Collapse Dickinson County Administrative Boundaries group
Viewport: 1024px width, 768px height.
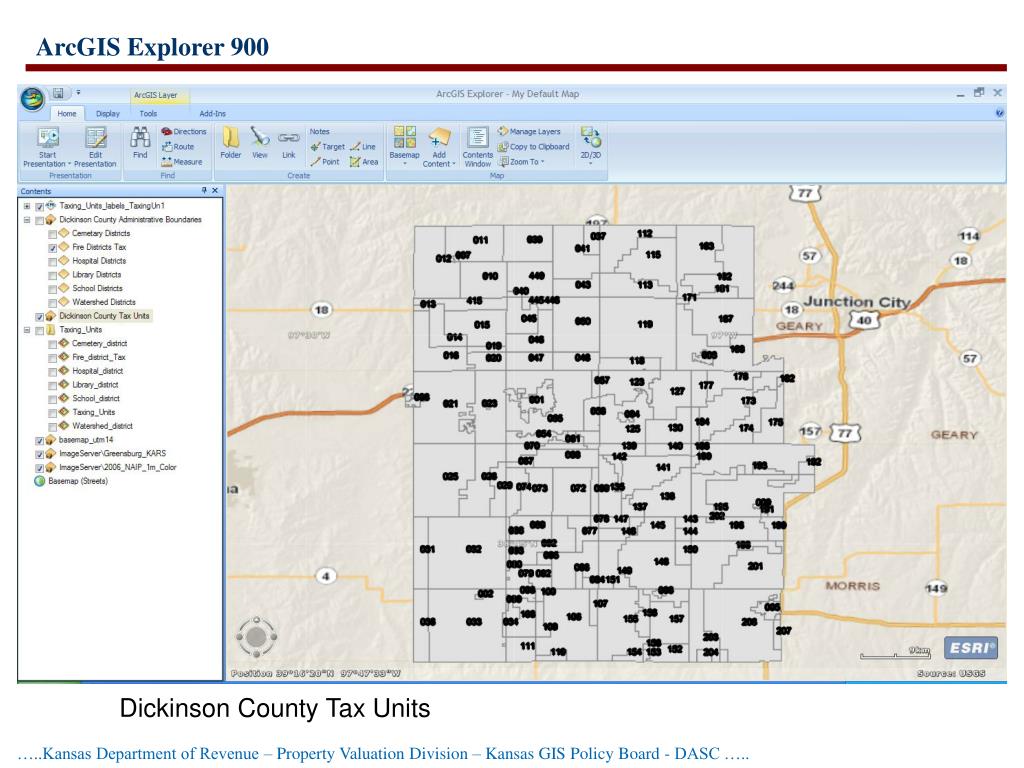[27, 220]
